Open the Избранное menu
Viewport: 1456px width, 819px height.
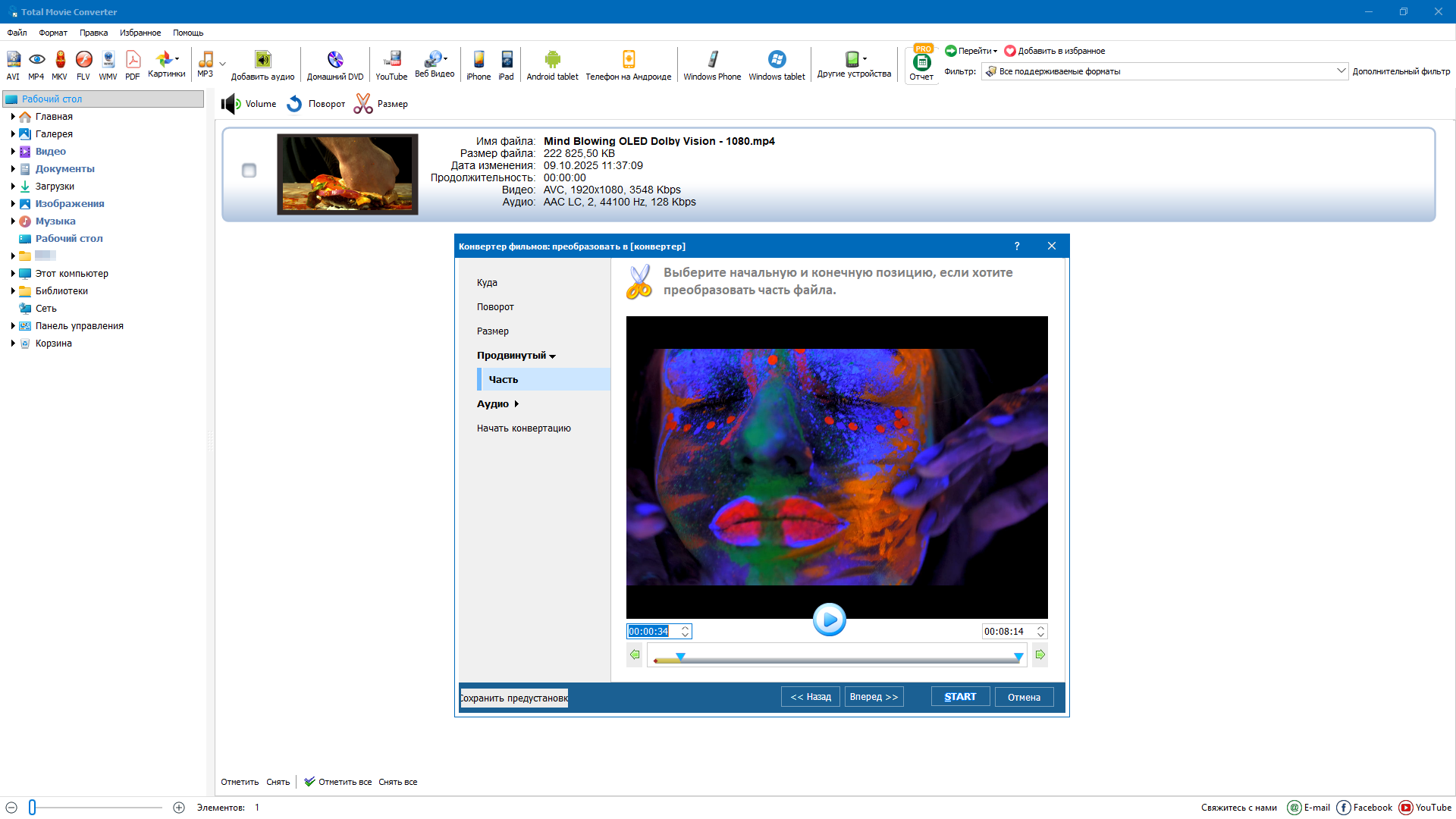(x=140, y=33)
